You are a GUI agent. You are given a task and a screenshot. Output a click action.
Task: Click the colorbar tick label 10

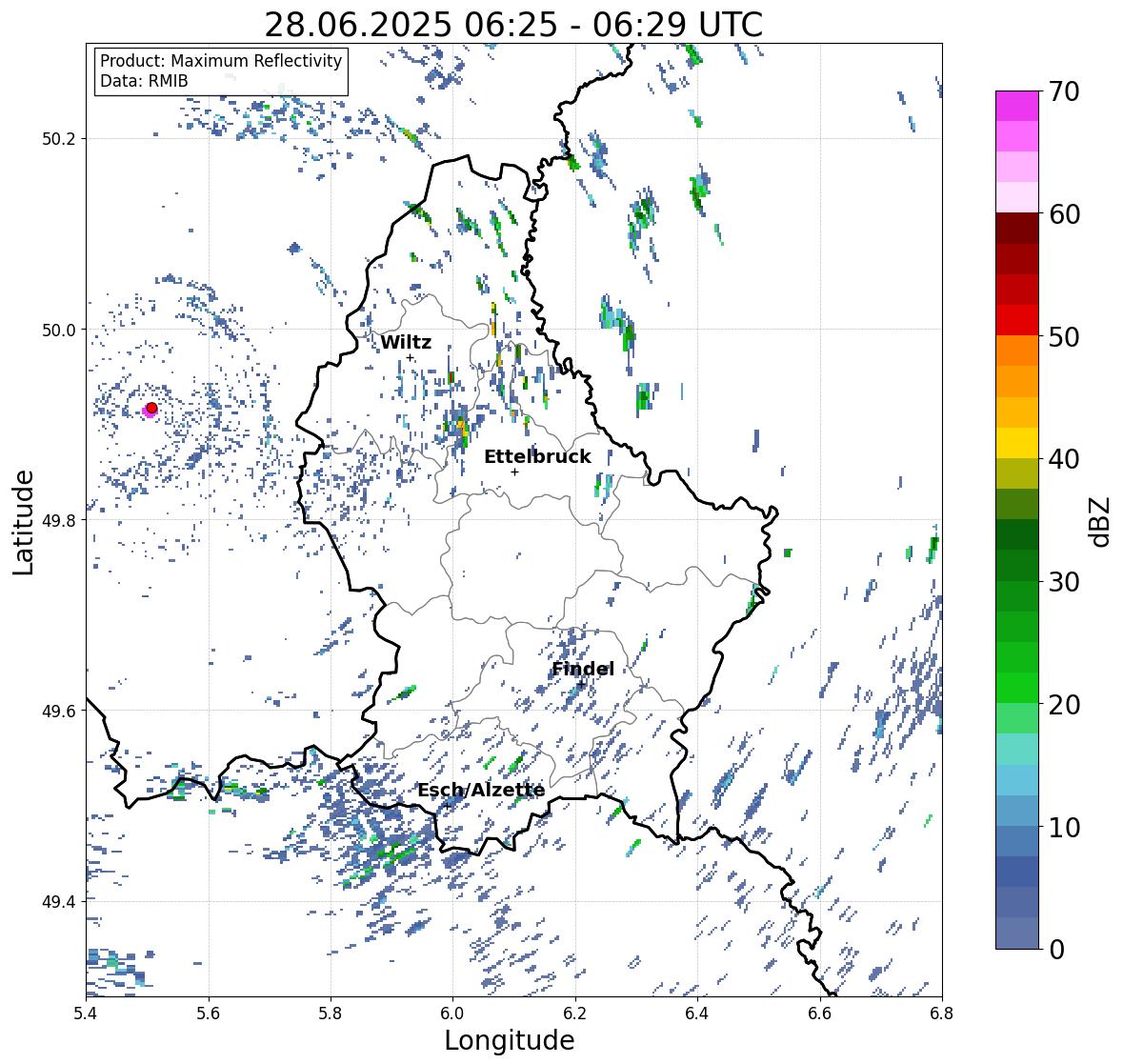[1064, 827]
